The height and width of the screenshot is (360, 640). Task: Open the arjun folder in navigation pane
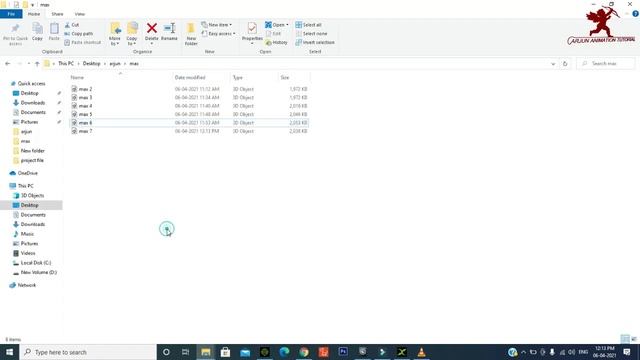coord(26,132)
